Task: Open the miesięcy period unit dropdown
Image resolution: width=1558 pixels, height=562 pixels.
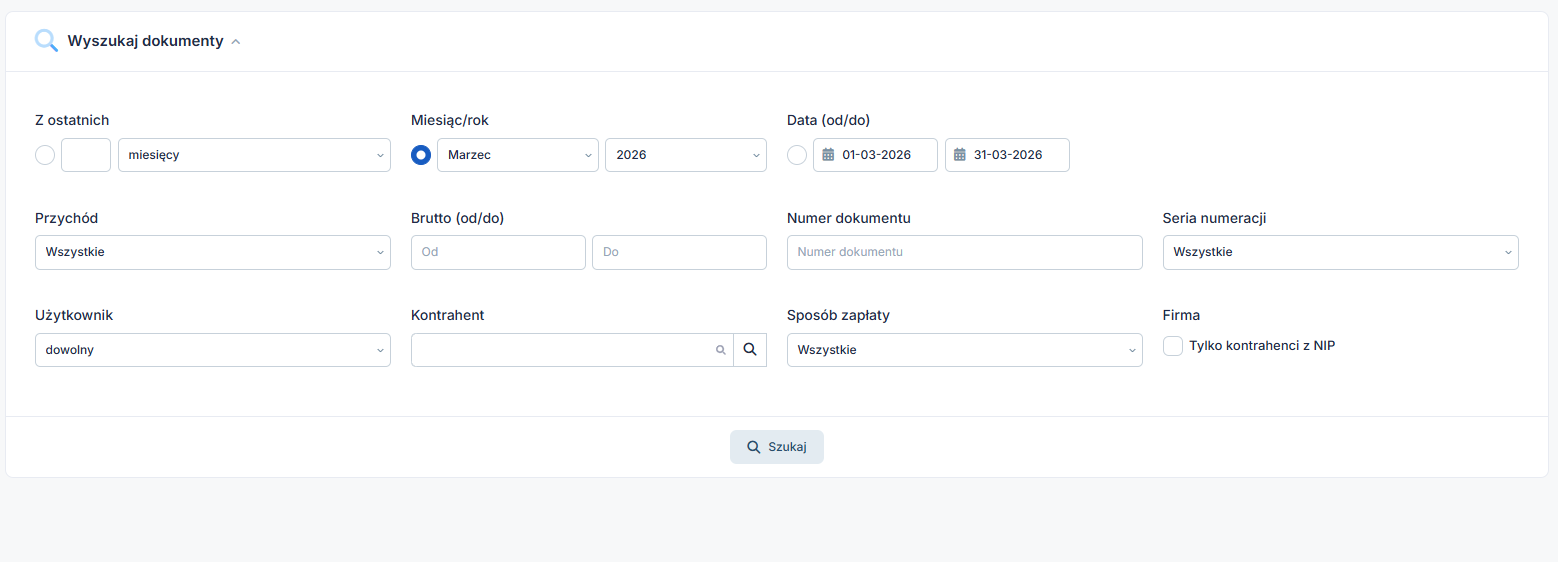Action: [254, 155]
